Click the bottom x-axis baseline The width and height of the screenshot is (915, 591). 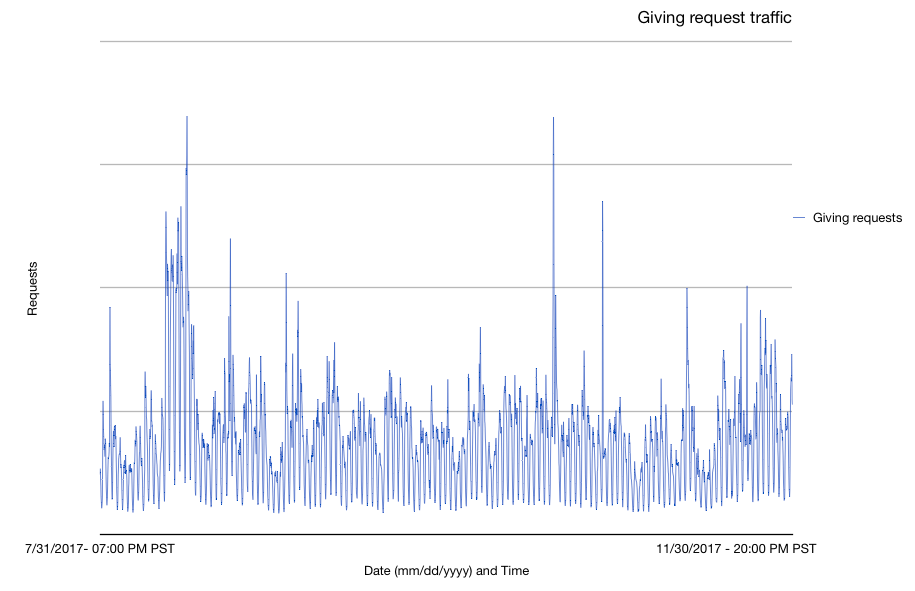[x=446, y=534]
